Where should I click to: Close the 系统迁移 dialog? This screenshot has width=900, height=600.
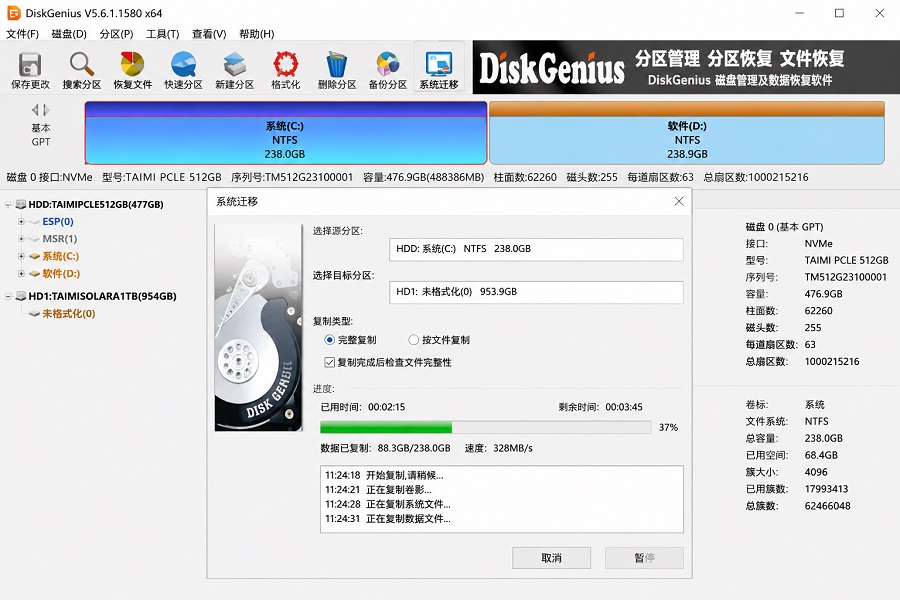[679, 201]
